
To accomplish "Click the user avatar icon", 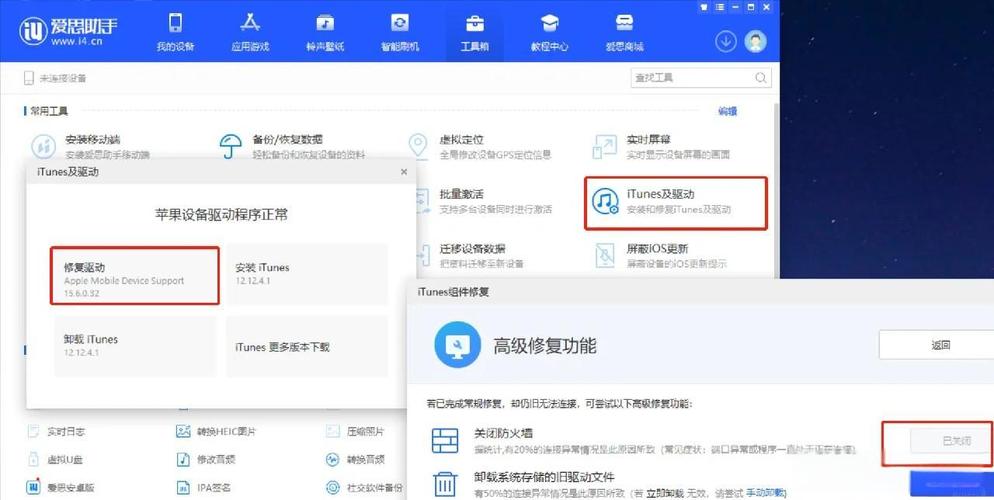I will coord(755,42).
